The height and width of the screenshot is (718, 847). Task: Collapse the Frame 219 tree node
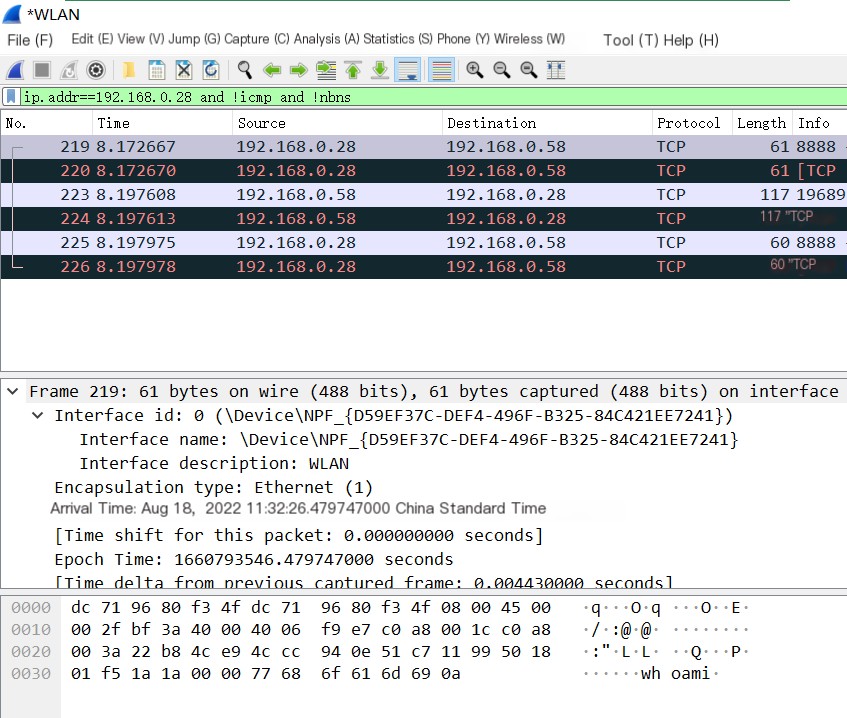12,392
